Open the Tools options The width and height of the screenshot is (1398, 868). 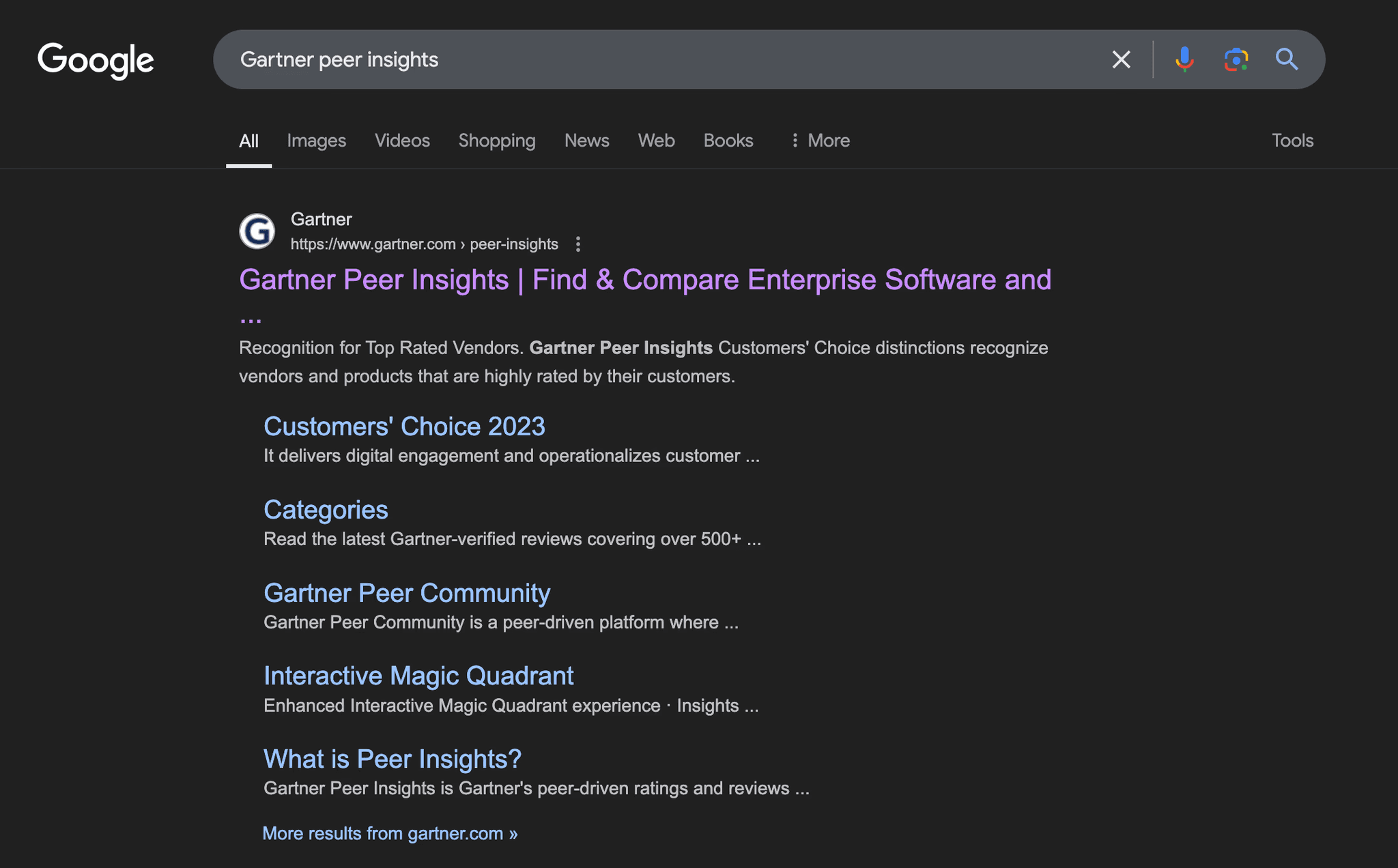coord(1292,141)
